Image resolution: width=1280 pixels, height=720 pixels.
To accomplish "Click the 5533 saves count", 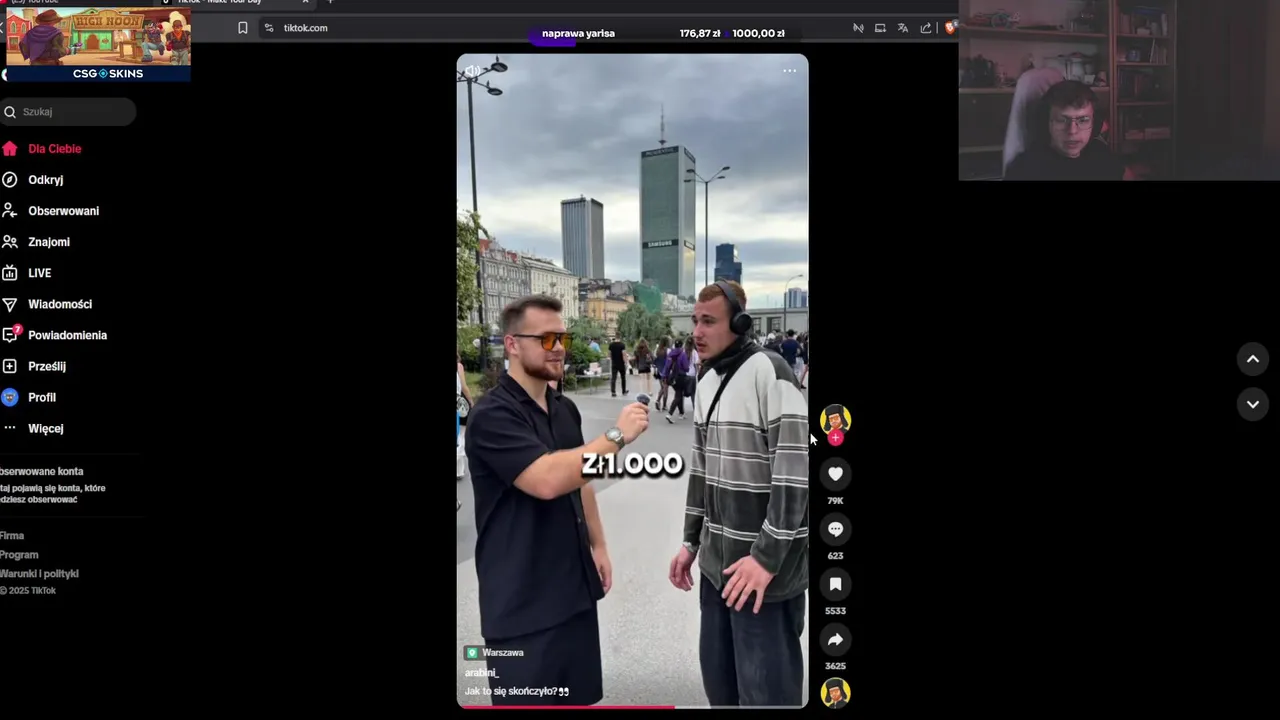I will (x=835, y=610).
